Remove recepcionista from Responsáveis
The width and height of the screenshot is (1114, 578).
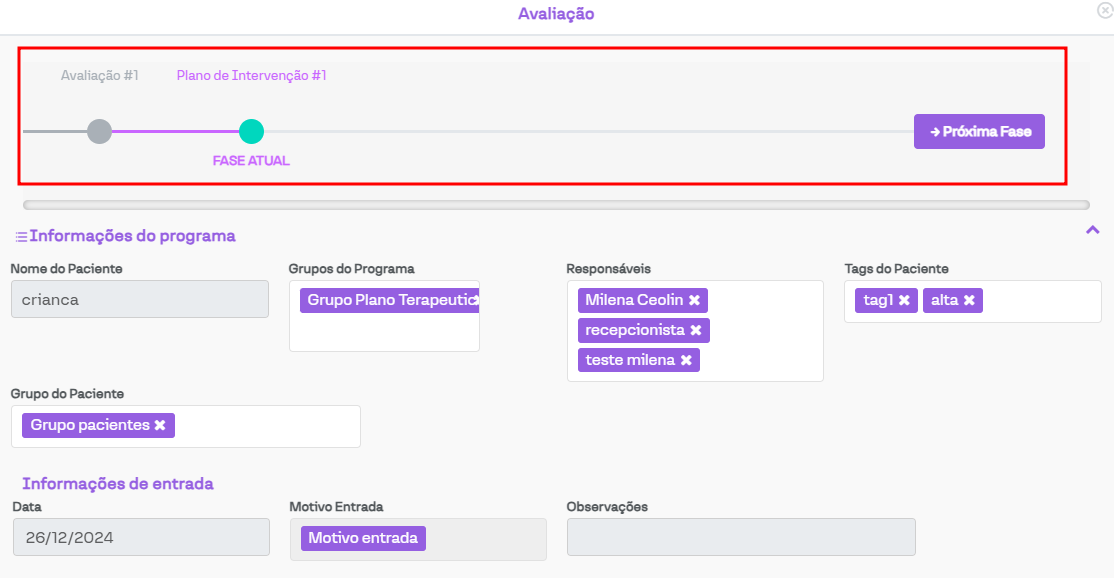[x=696, y=330]
